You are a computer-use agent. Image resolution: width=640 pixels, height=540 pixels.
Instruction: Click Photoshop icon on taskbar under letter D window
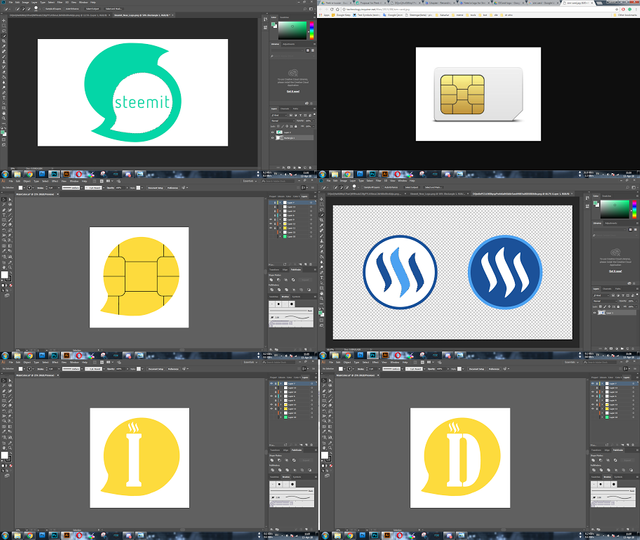pyautogui.click(x=374, y=535)
